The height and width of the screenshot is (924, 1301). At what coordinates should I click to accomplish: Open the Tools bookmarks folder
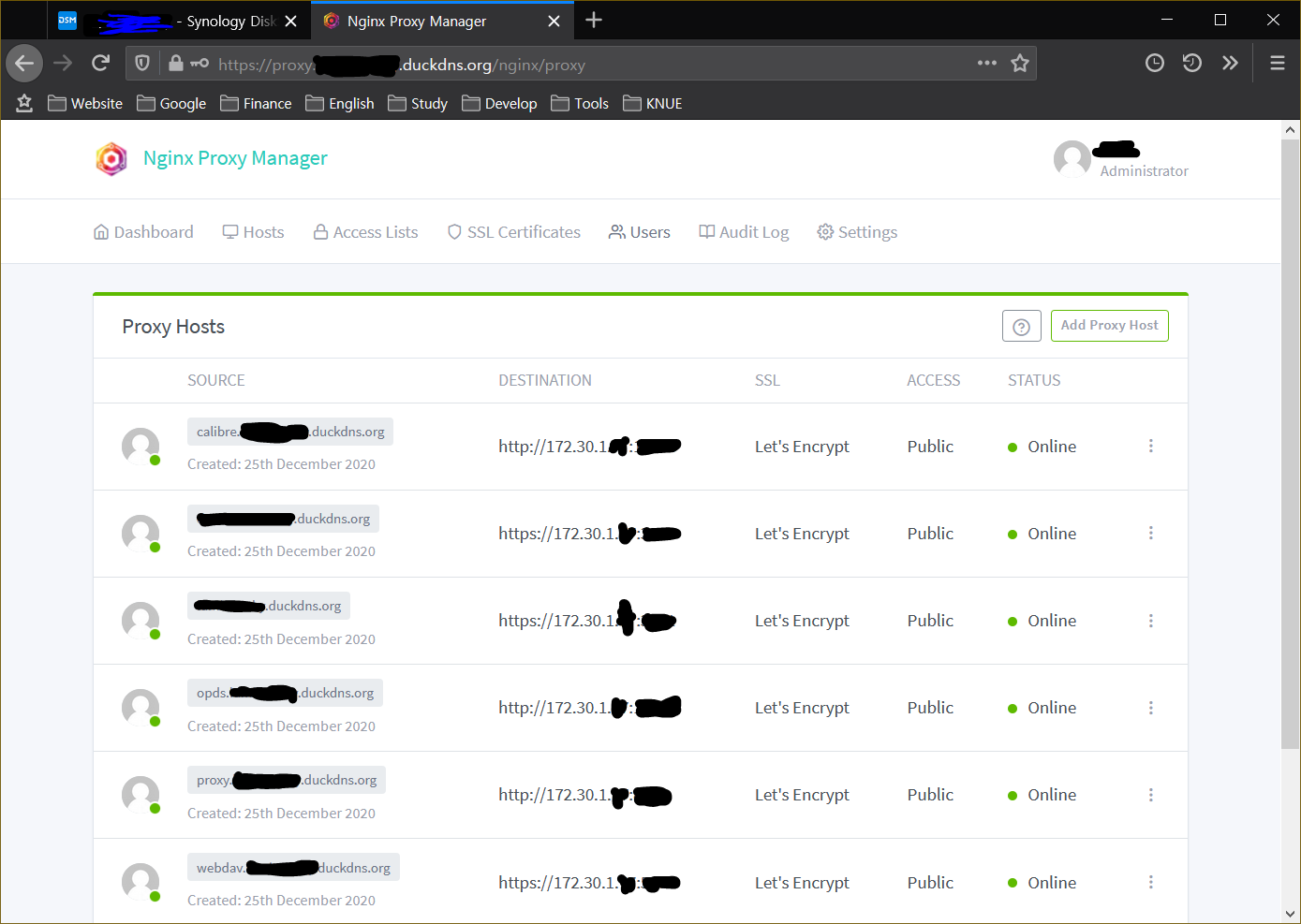click(580, 103)
